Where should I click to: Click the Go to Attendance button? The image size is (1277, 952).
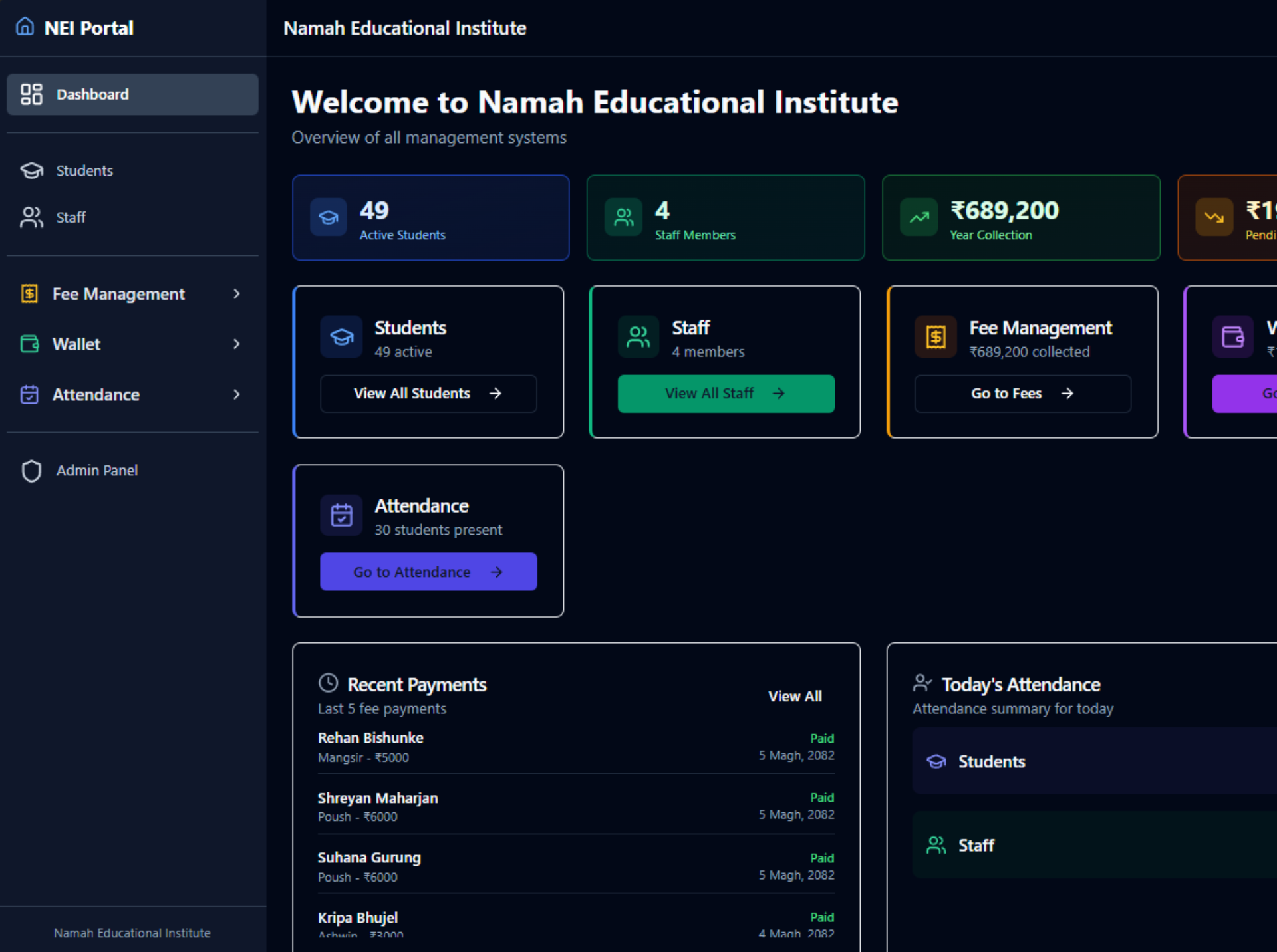[x=428, y=572]
